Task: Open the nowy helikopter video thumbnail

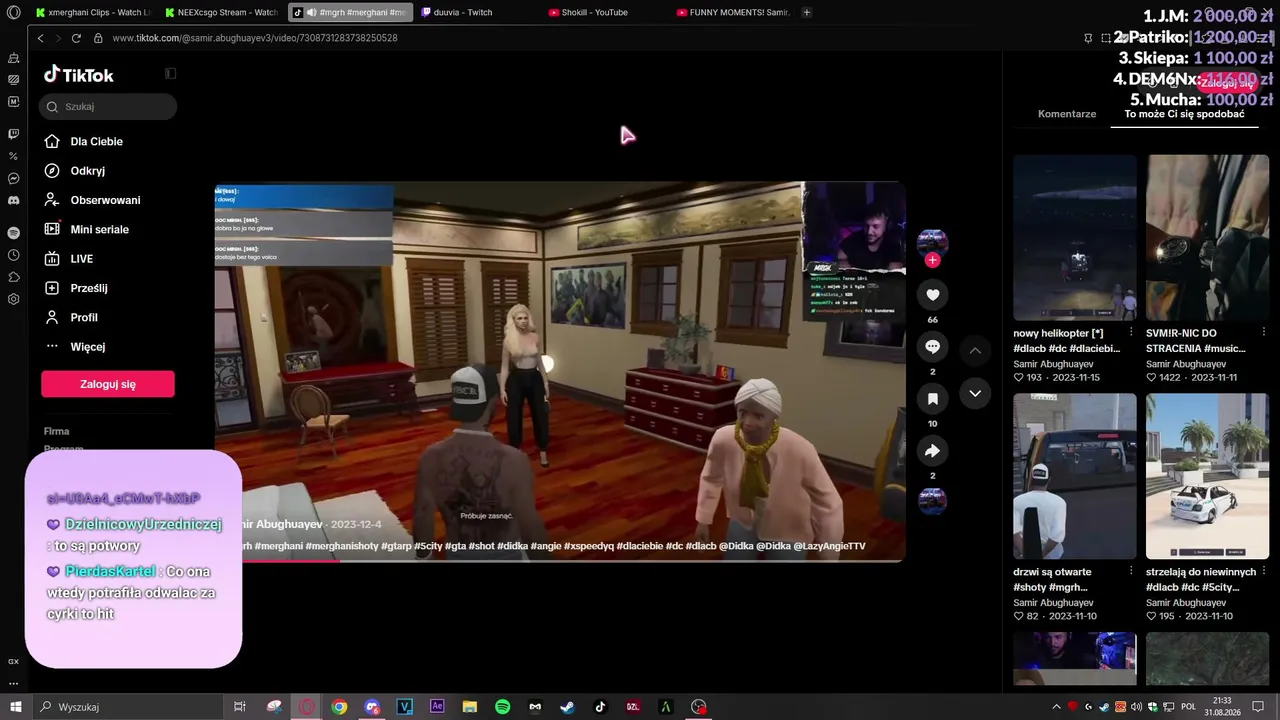Action: pos(1075,238)
